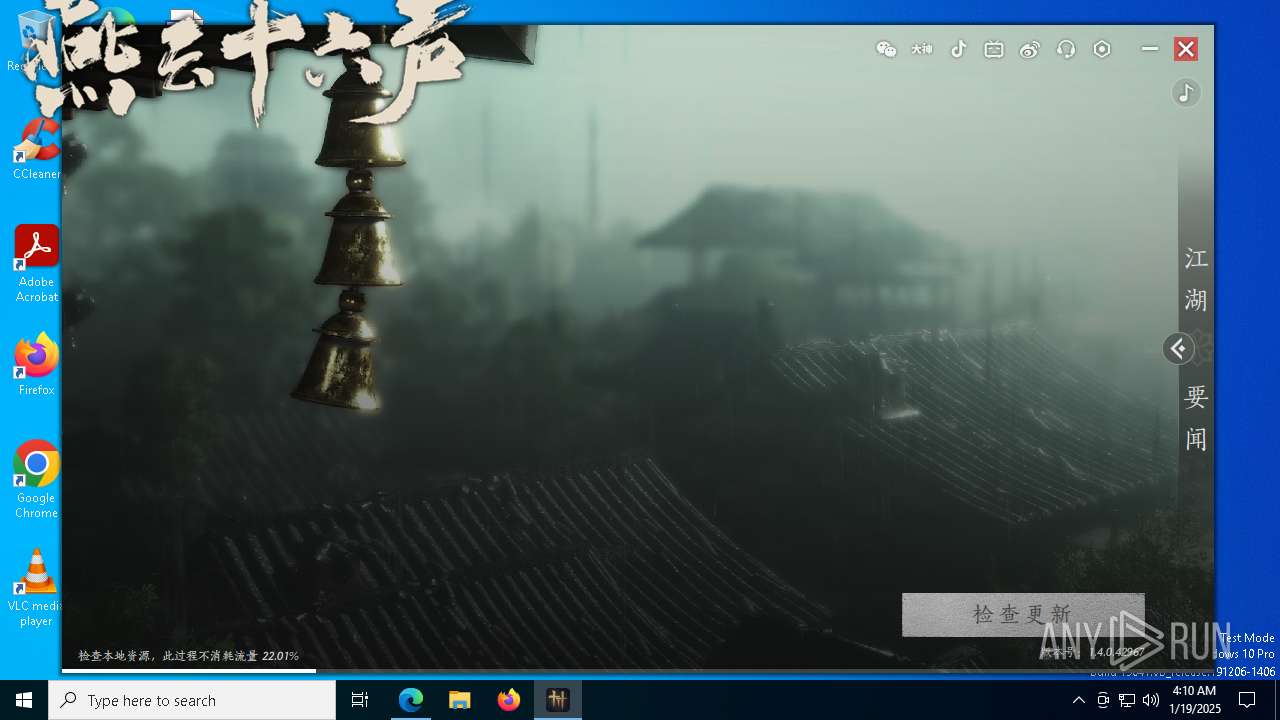Minimize the game launcher window
The width and height of the screenshot is (1280, 720).
[x=1150, y=49]
